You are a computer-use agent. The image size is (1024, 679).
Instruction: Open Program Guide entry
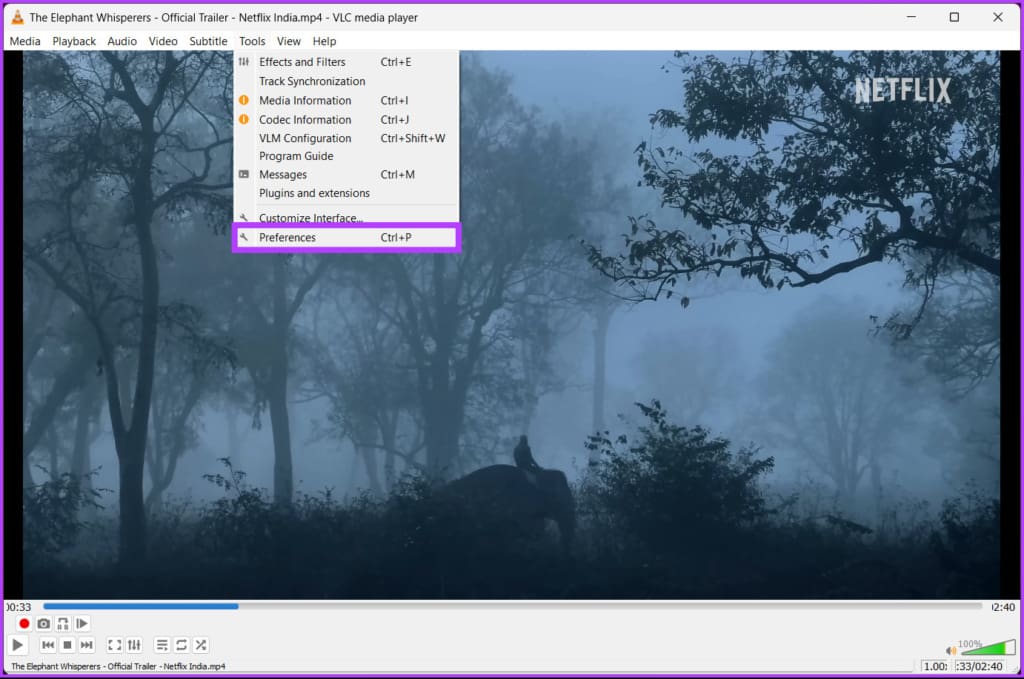click(346, 156)
